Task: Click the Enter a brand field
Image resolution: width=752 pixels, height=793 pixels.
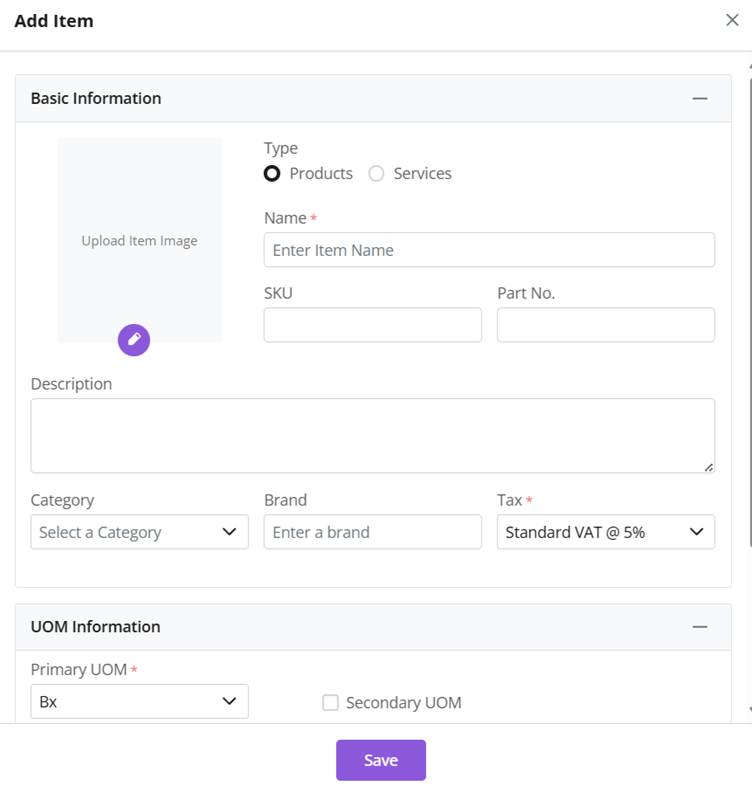Action: click(372, 532)
